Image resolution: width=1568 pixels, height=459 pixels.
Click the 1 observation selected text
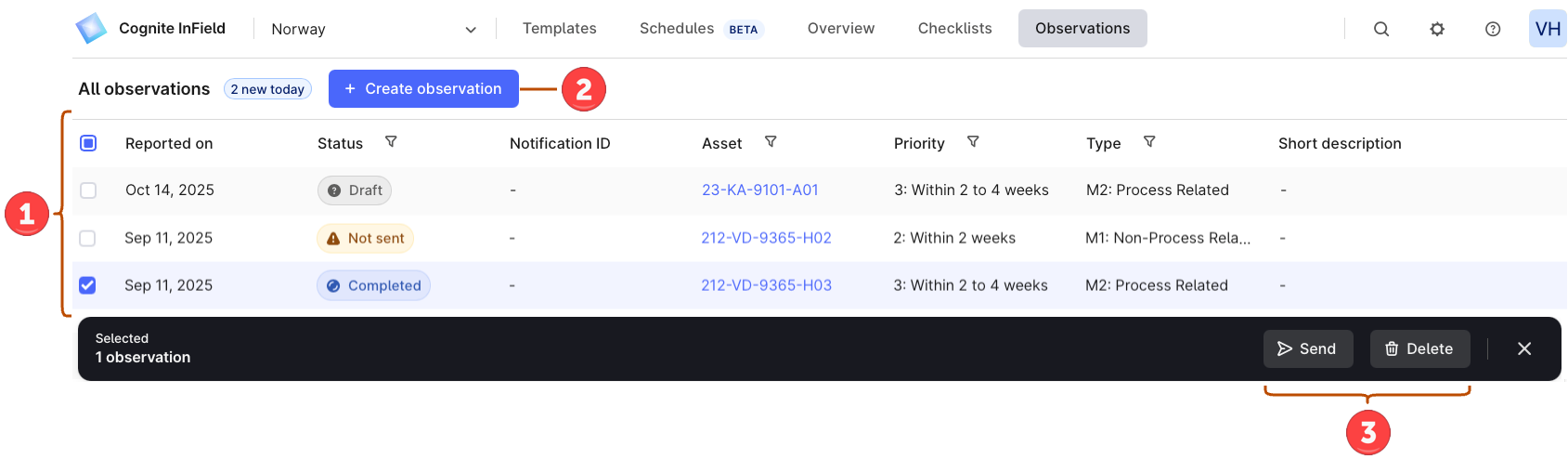pyautogui.click(x=143, y=358)
